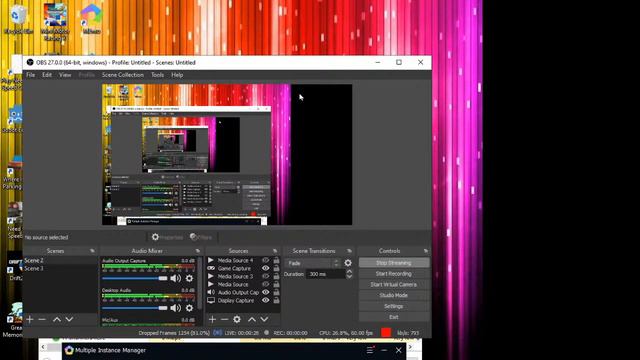
Task: Open the Scene Collection menu
Action: coord(122,75)
